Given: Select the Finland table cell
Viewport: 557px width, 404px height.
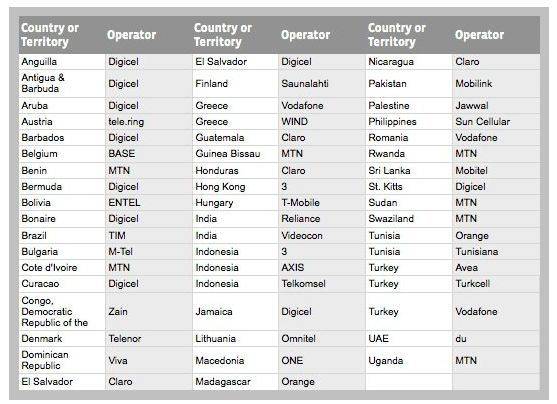Looking at the screenshot, I should click(236, 84).
